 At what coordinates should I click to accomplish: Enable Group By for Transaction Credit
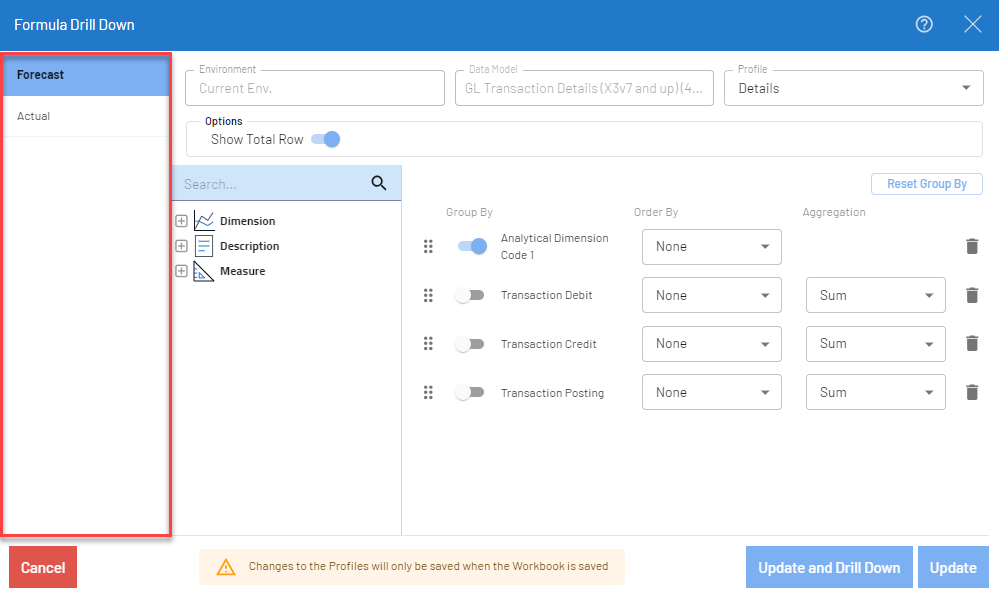point(469,344)
